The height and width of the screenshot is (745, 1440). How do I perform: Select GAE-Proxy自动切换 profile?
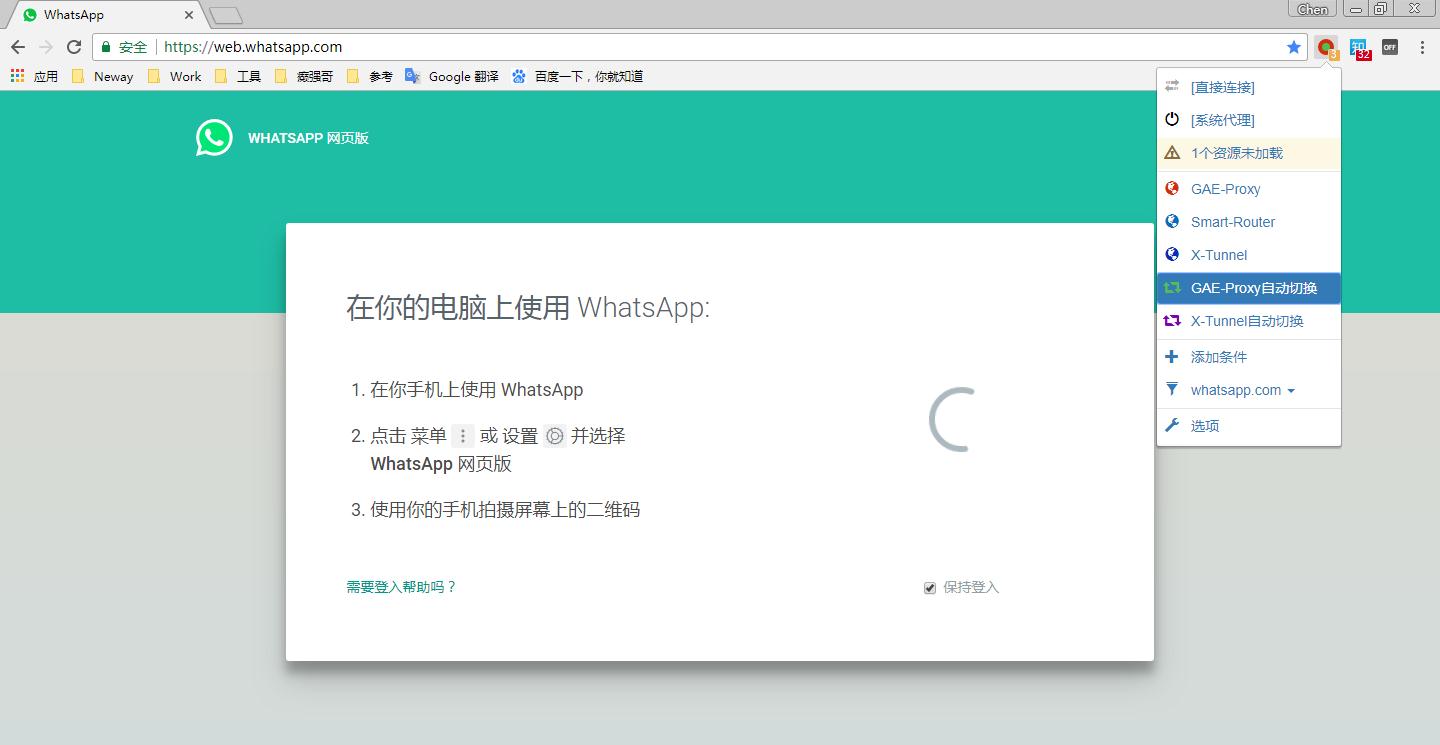point(1248,288)
